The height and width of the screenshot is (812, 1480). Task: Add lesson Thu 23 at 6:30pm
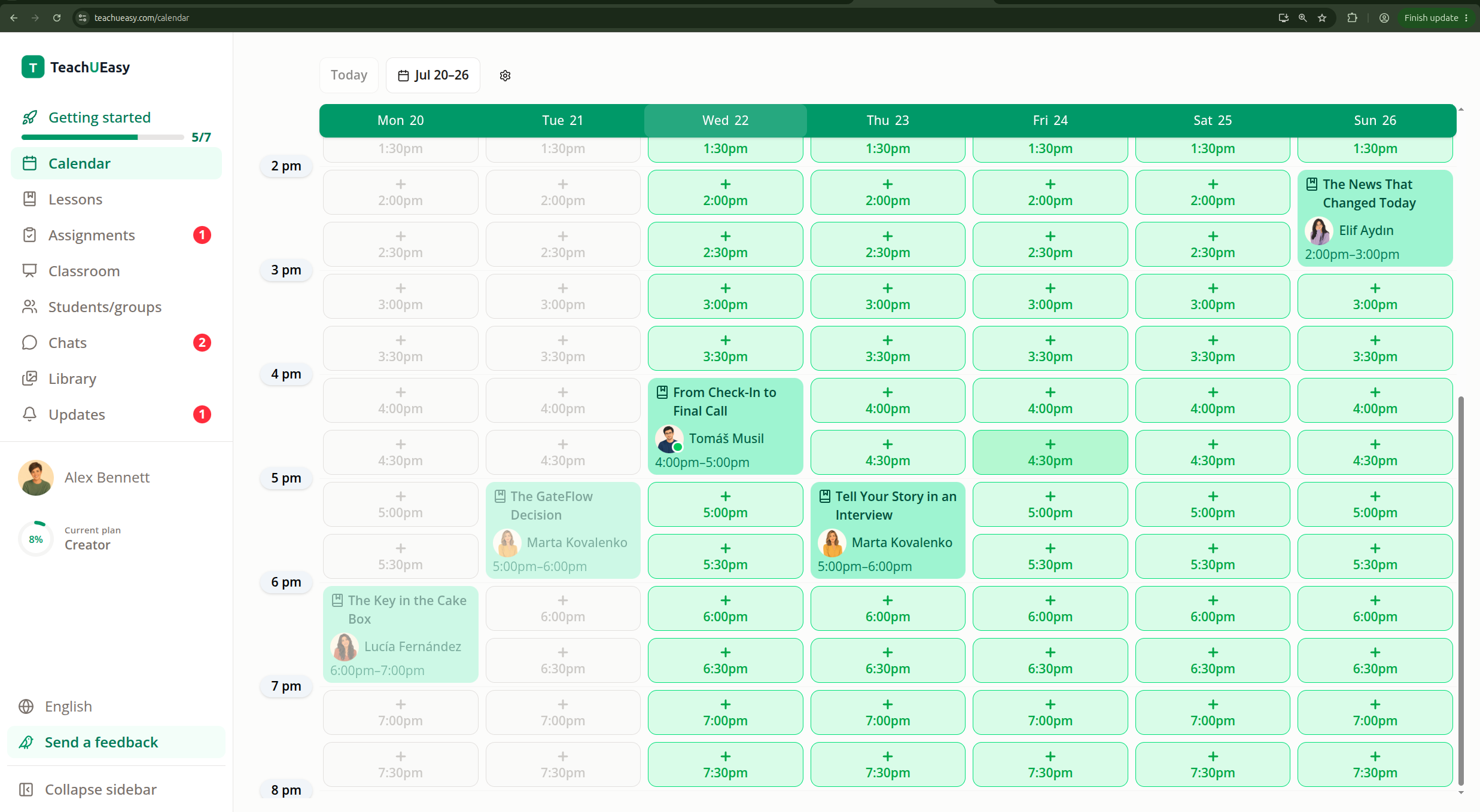coord(888,661)
